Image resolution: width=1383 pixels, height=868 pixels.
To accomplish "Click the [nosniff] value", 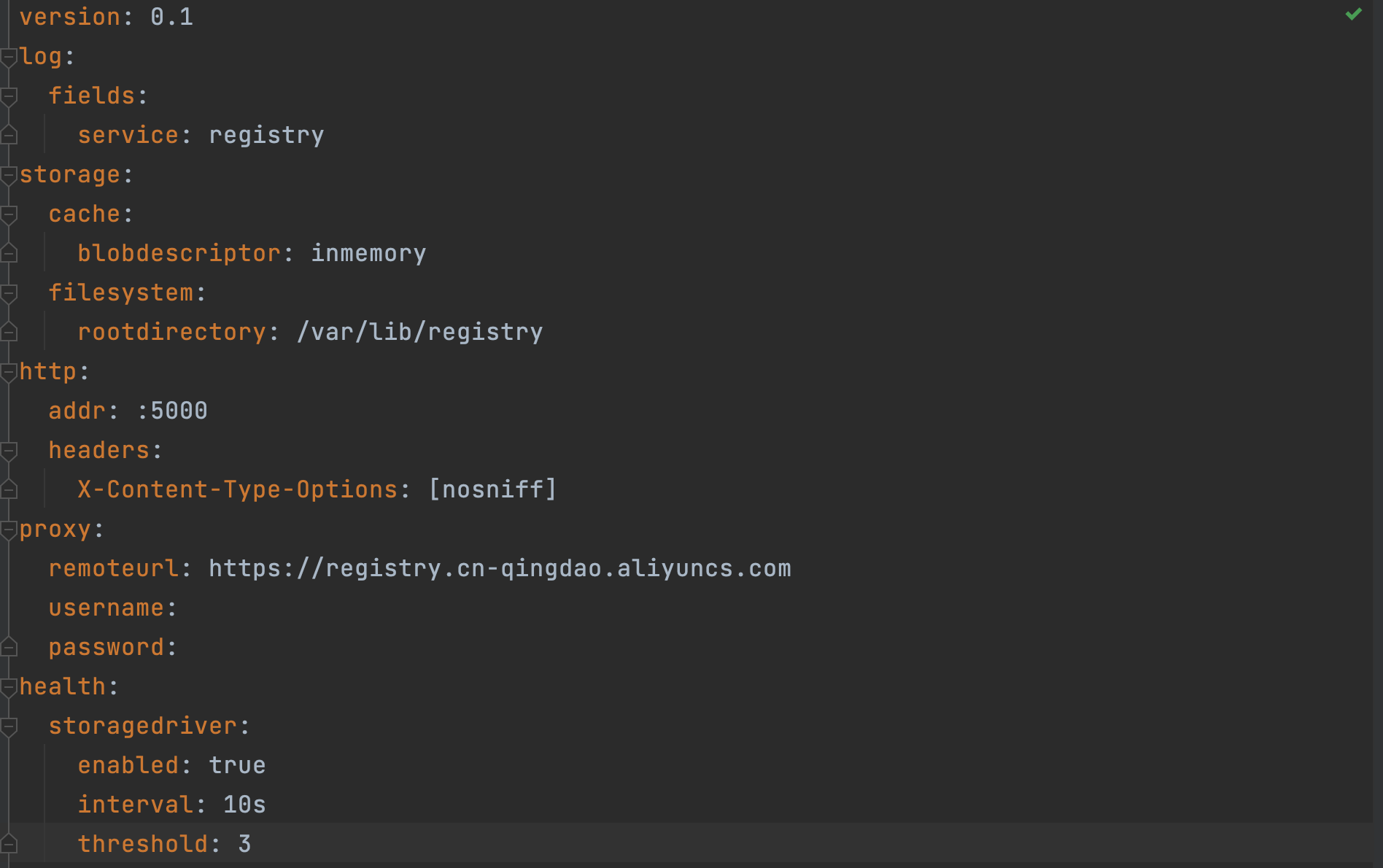I will click(x=493, y=489).
